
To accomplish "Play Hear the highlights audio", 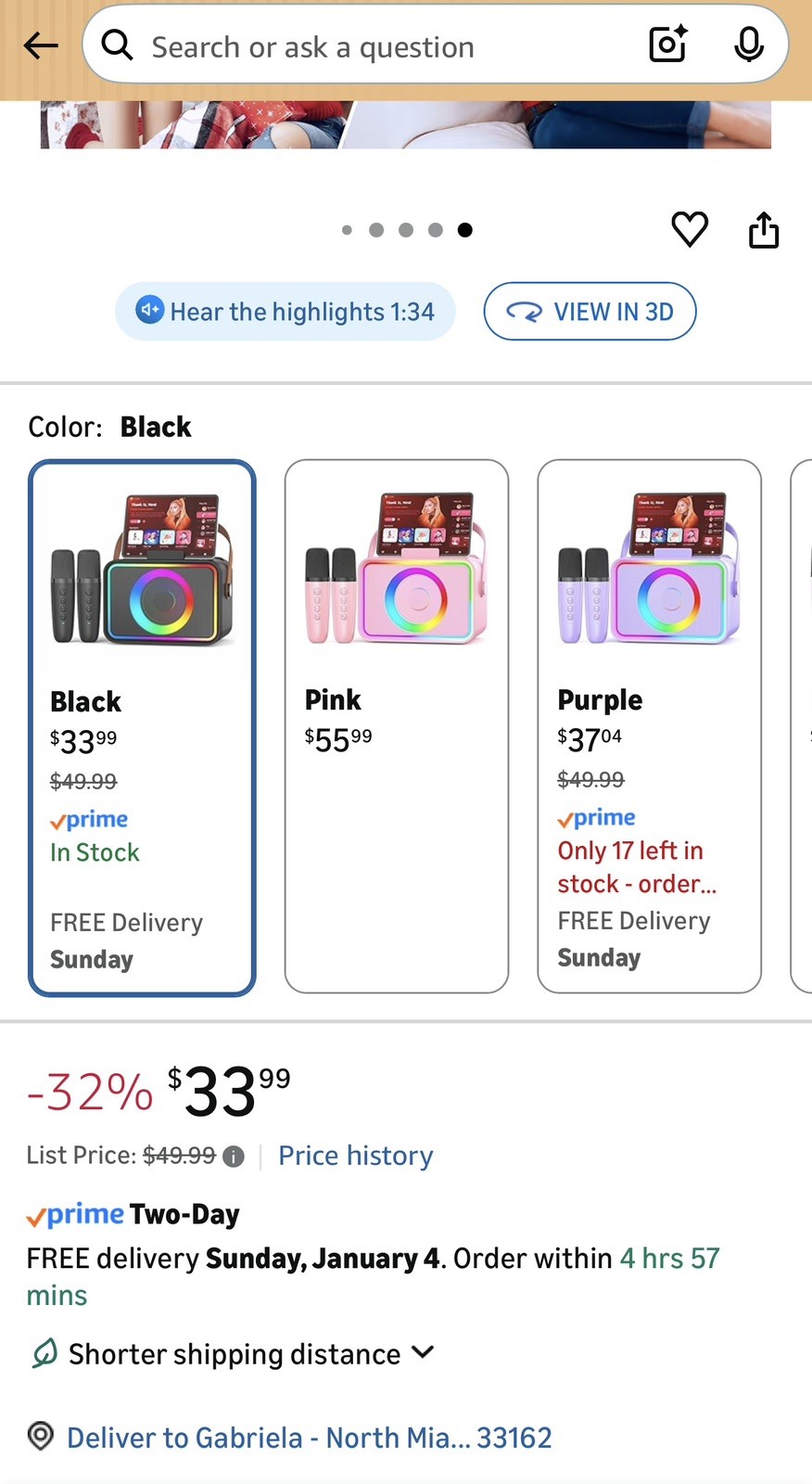I will pos(285,312).
